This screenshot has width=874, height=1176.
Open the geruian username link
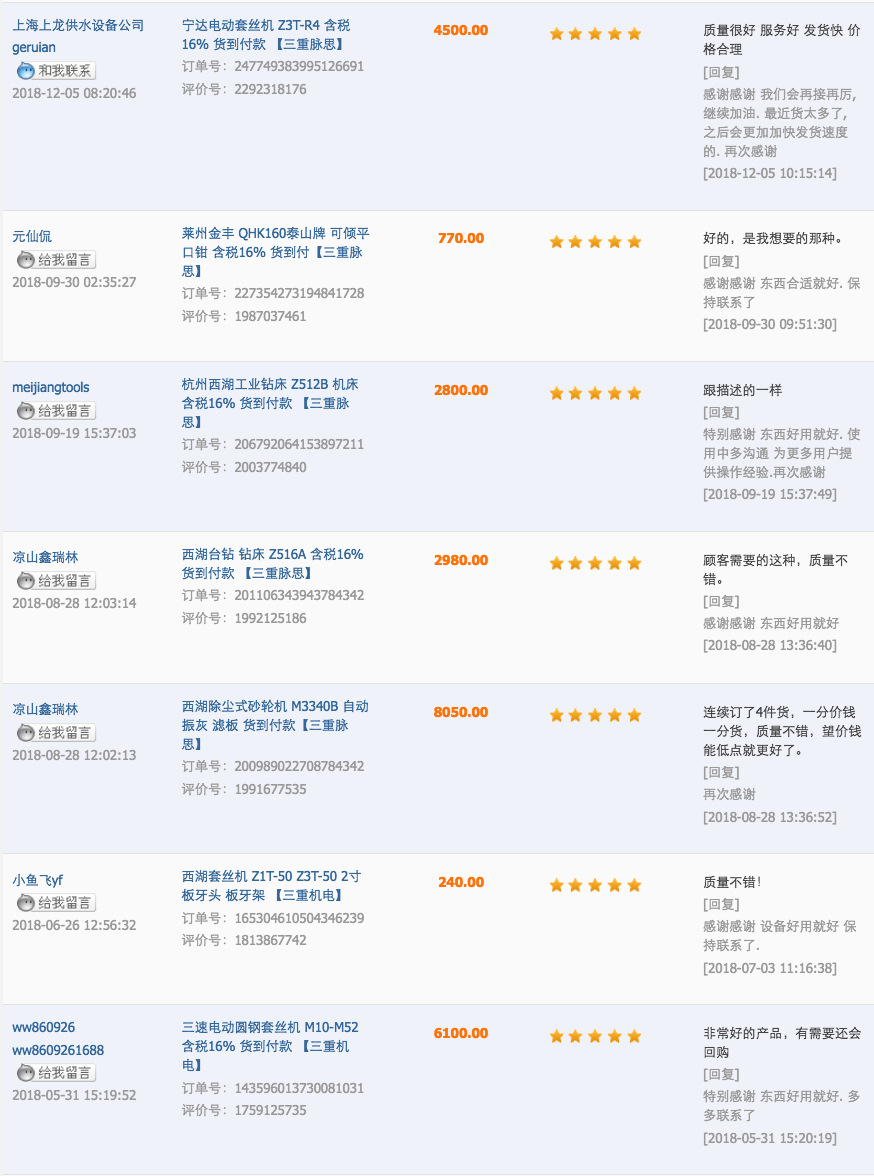34,47
